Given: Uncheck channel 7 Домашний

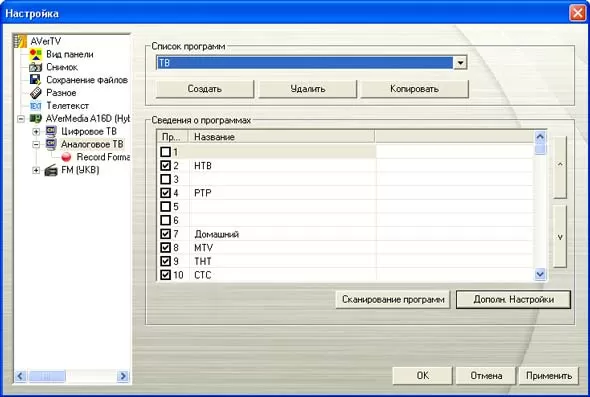Looking at the screenshot, I should click(x=165, y=234).
